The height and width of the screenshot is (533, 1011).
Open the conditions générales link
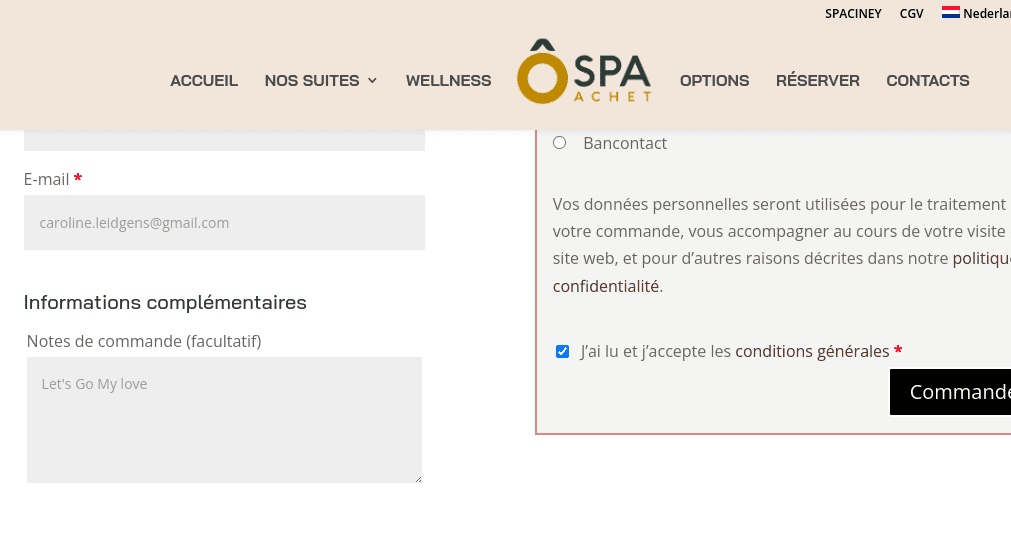click(x=812, y=351)
